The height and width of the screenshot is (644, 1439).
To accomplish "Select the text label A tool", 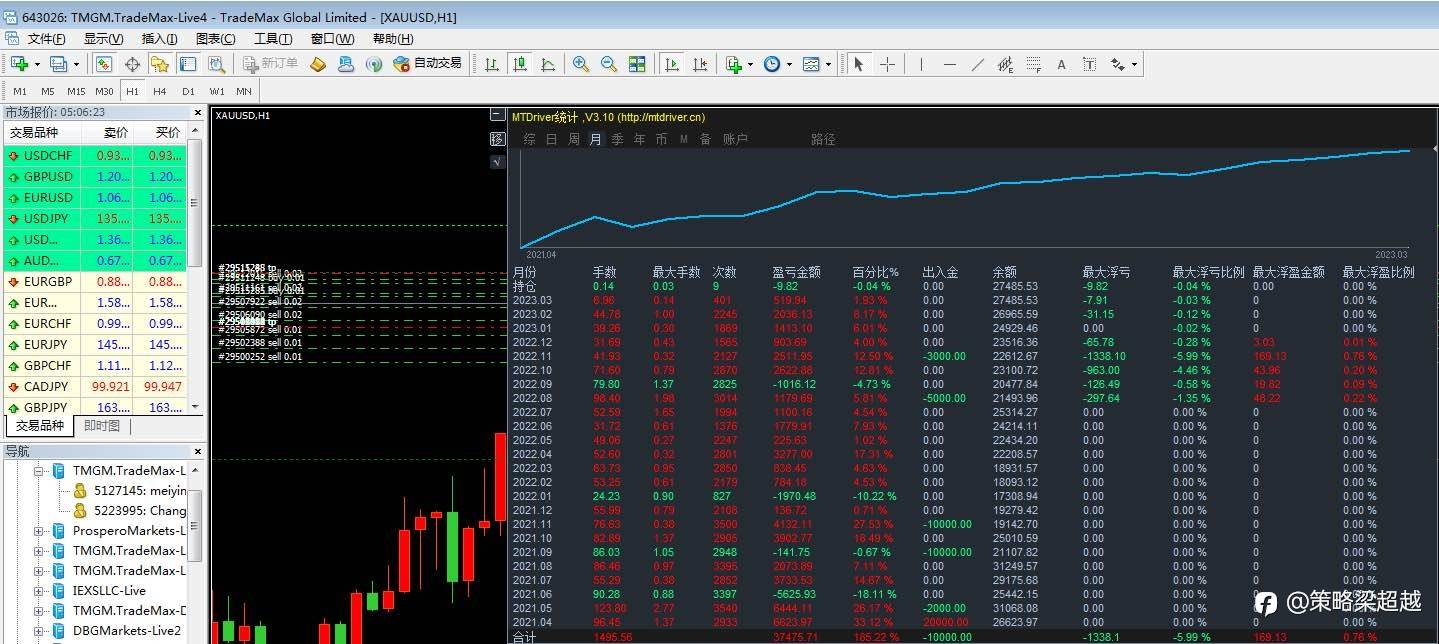I will pyautogui.click(x=1061, y=64).
